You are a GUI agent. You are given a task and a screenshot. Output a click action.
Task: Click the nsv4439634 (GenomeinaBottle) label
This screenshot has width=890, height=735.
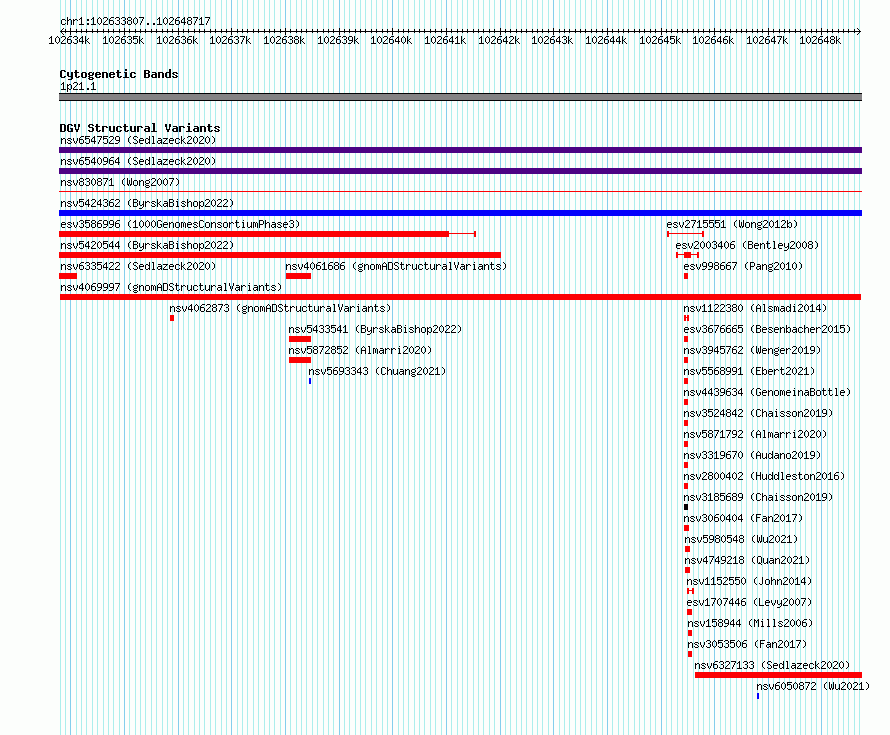[767, 392]
